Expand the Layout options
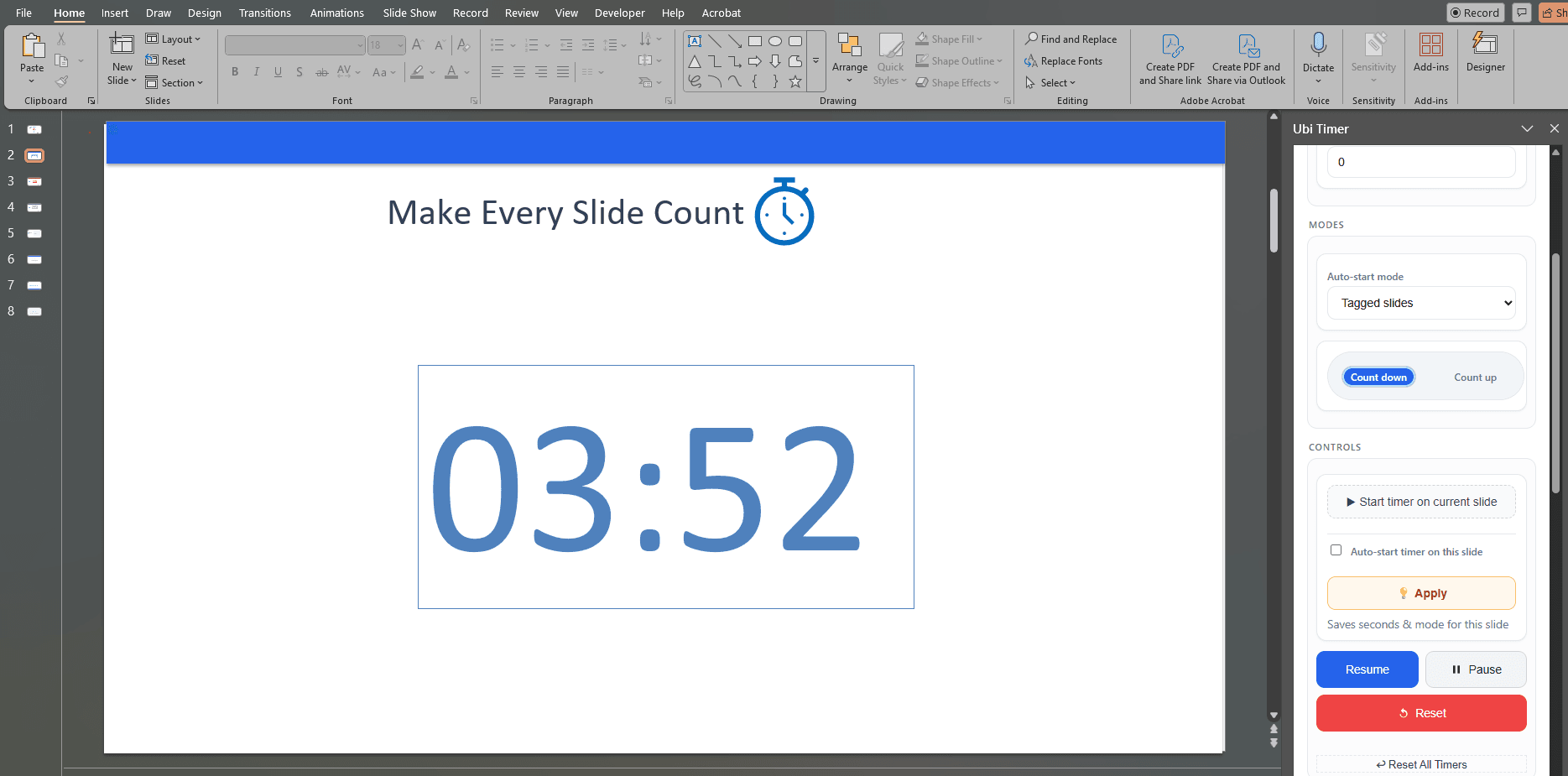 pos(199,39)
